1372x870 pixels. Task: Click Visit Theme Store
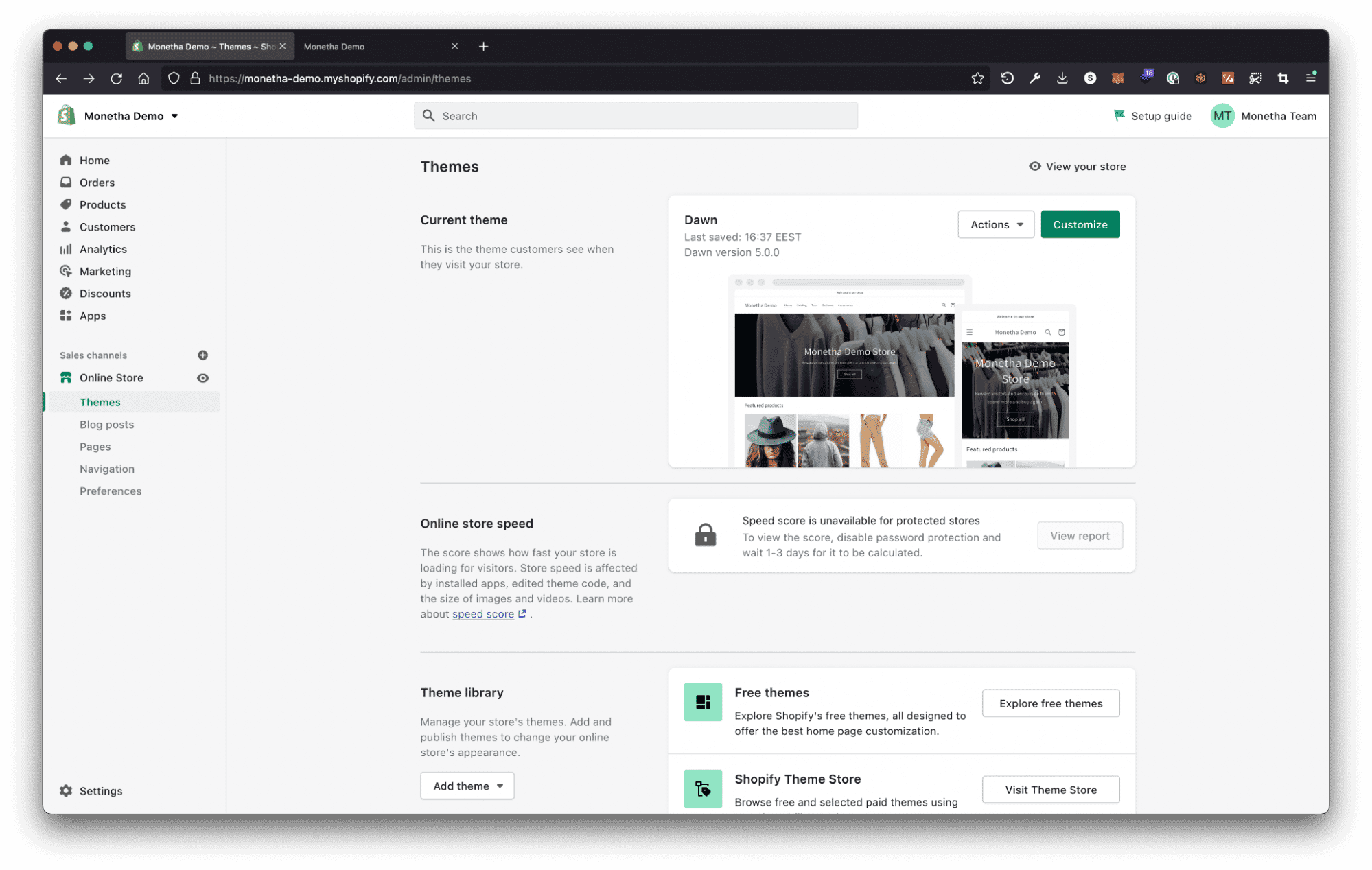pos(1051,790)
